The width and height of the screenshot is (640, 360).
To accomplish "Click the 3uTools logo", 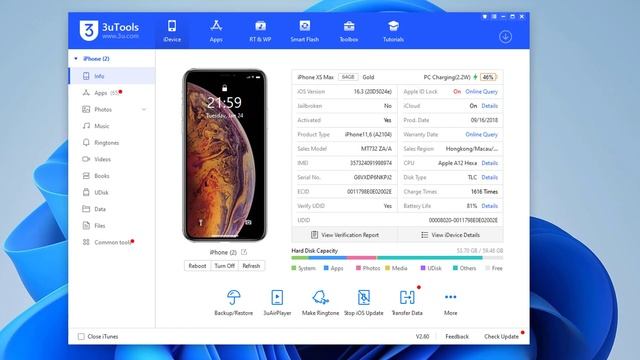I will click(109, 30).
